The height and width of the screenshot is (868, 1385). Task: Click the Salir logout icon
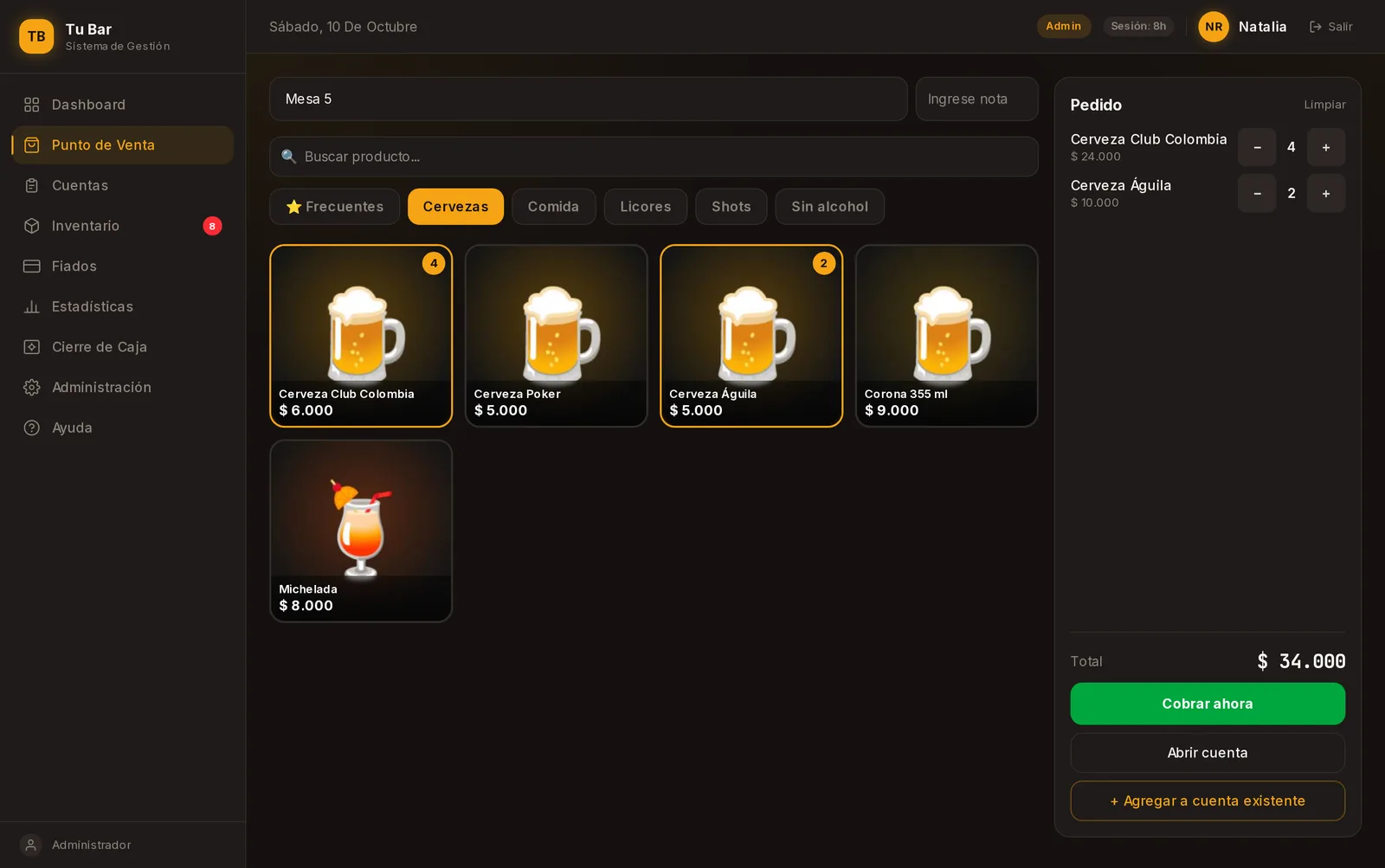1316,27
